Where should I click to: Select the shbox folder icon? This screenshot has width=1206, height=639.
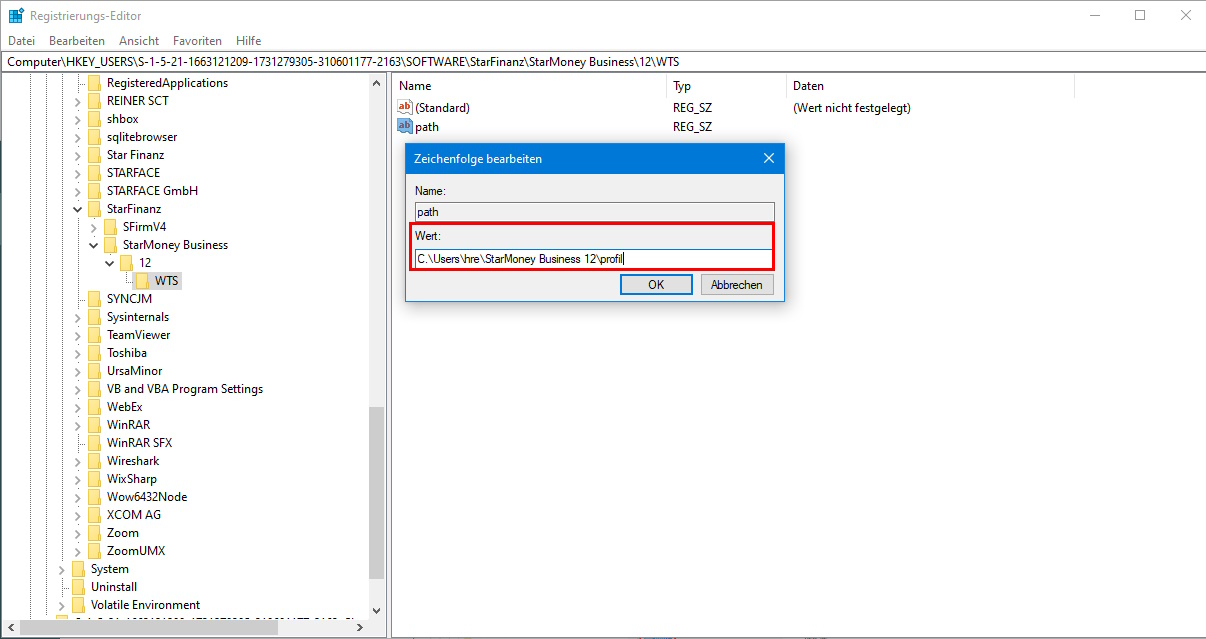95,119
